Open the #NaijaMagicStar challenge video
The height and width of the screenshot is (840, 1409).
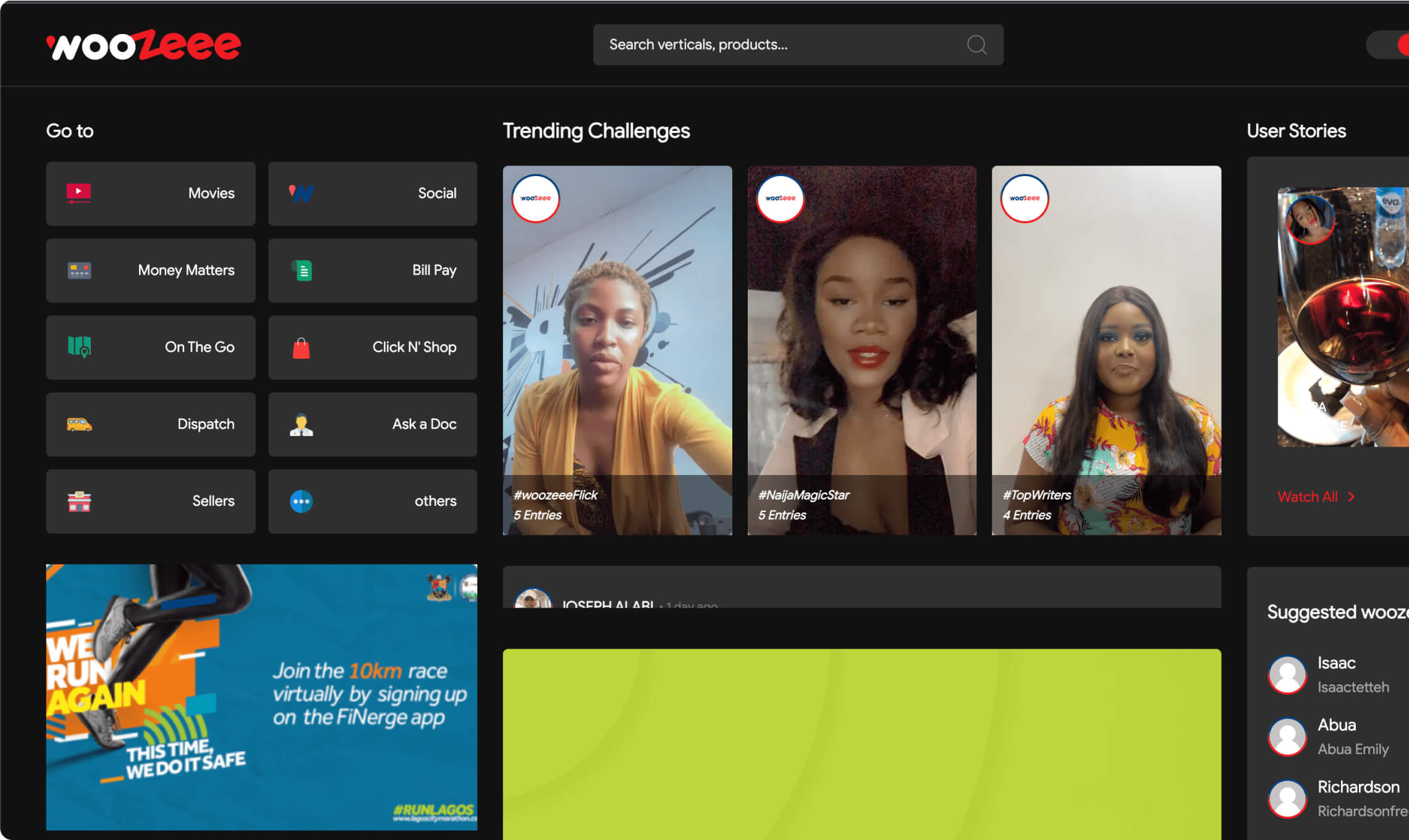point(862,350)
